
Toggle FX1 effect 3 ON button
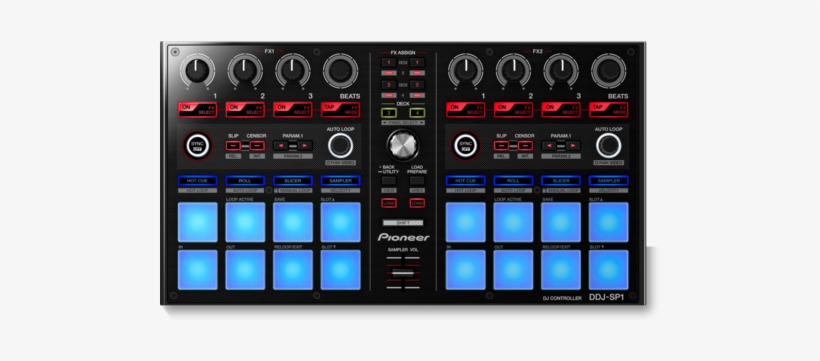(x=293, y=110)
